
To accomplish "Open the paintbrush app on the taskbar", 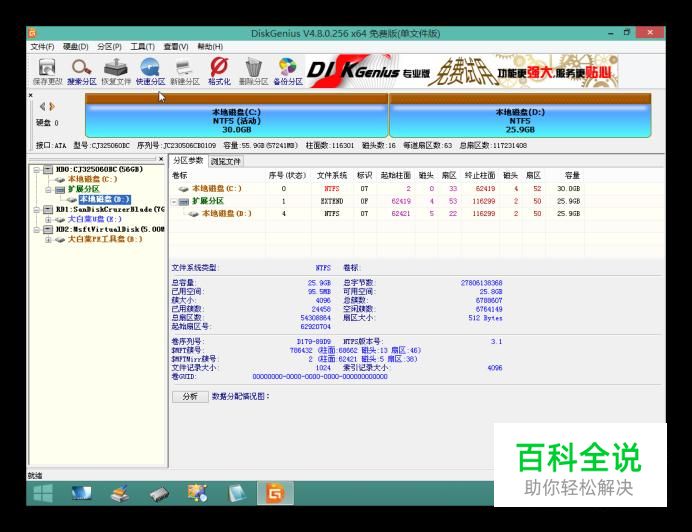I will coord(120,493).
